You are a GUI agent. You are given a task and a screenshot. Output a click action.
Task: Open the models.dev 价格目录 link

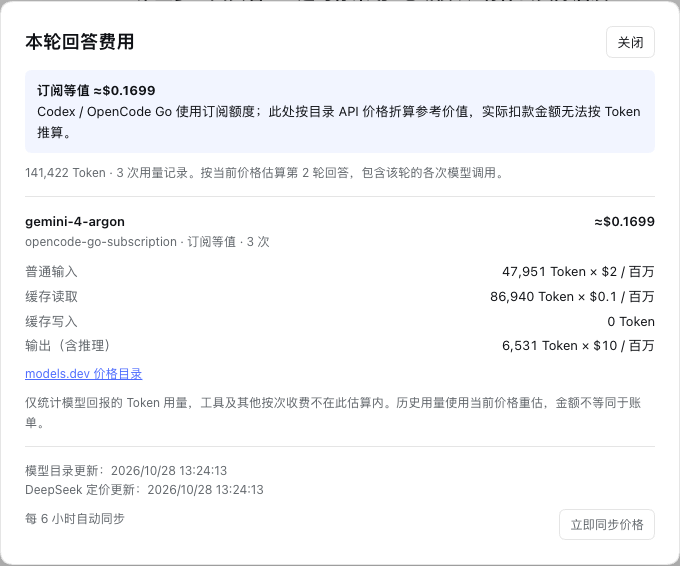(x=84, y=374)
